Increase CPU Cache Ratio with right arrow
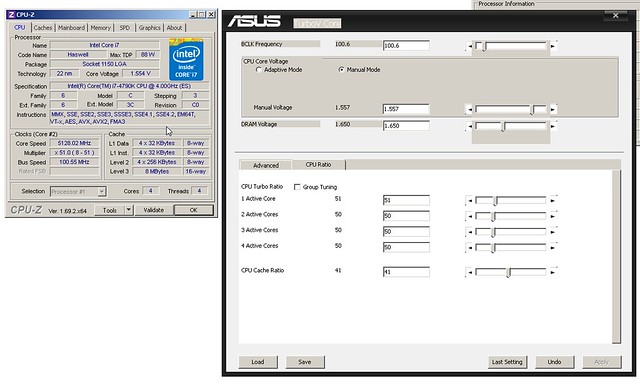 point(553,272)
